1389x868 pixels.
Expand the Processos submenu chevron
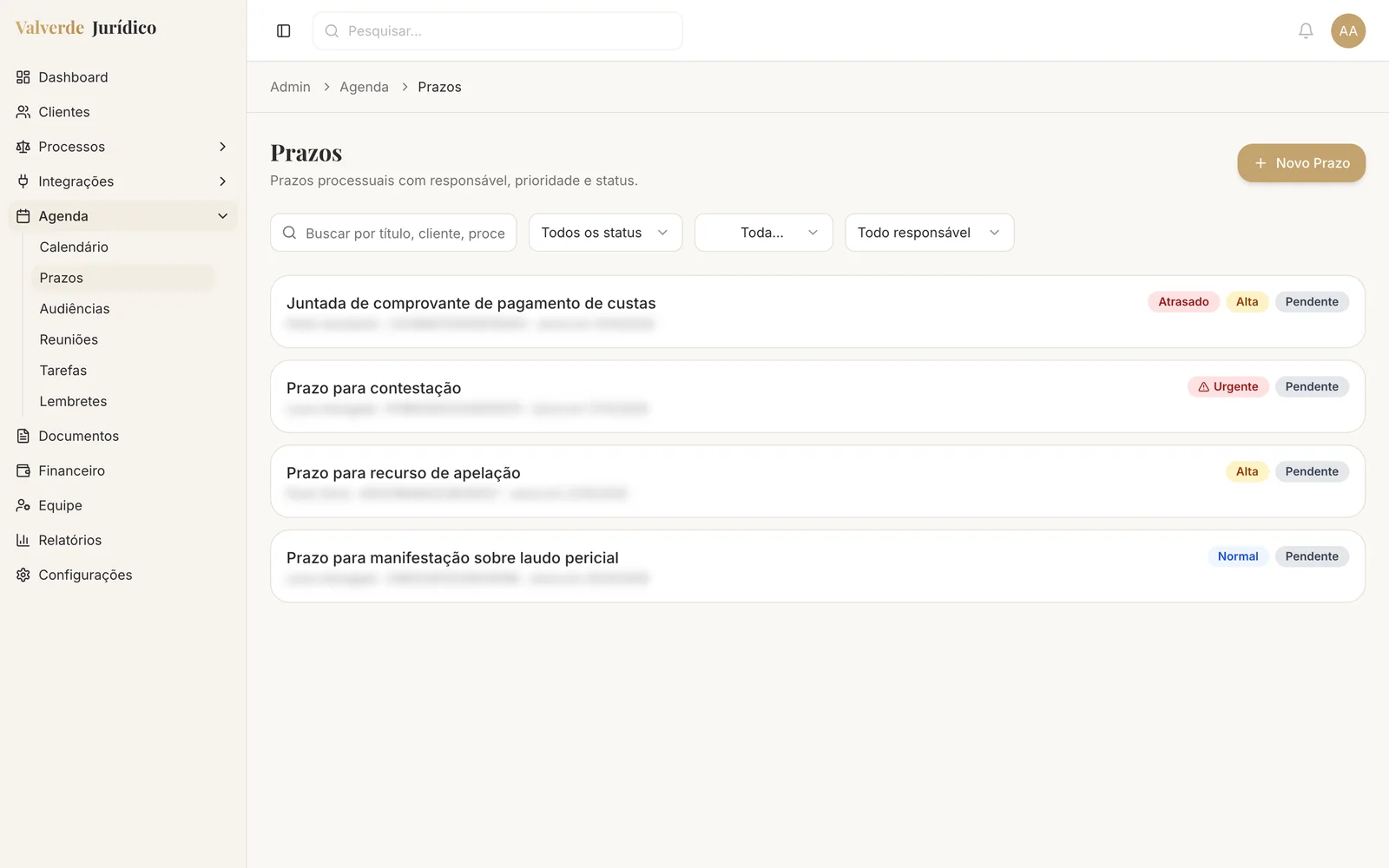pyautogui.click(x=222, y=147)
